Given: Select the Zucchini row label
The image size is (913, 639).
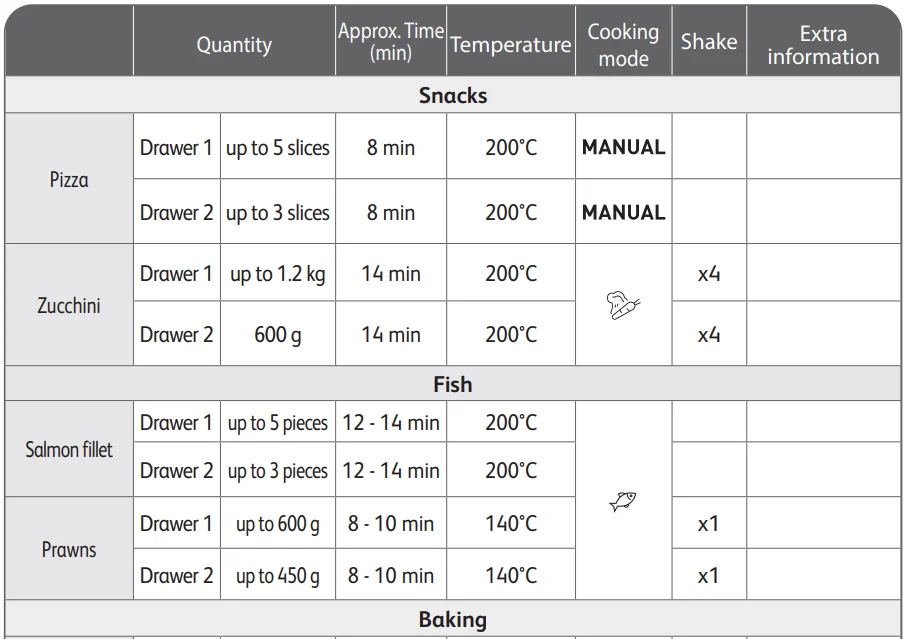Looking at the screenshot, I should [69, 305].
